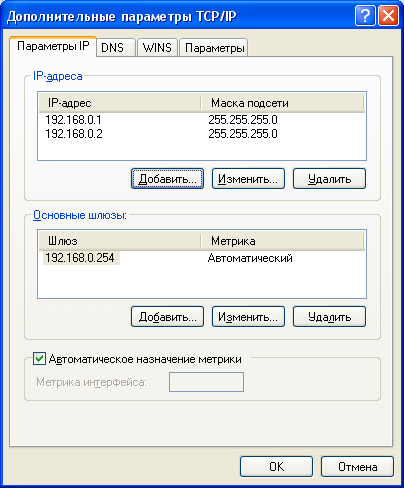Screen dimensions: 404x488
Task: Select IP address 192.168.0.2 row
Action: point(202,134)
